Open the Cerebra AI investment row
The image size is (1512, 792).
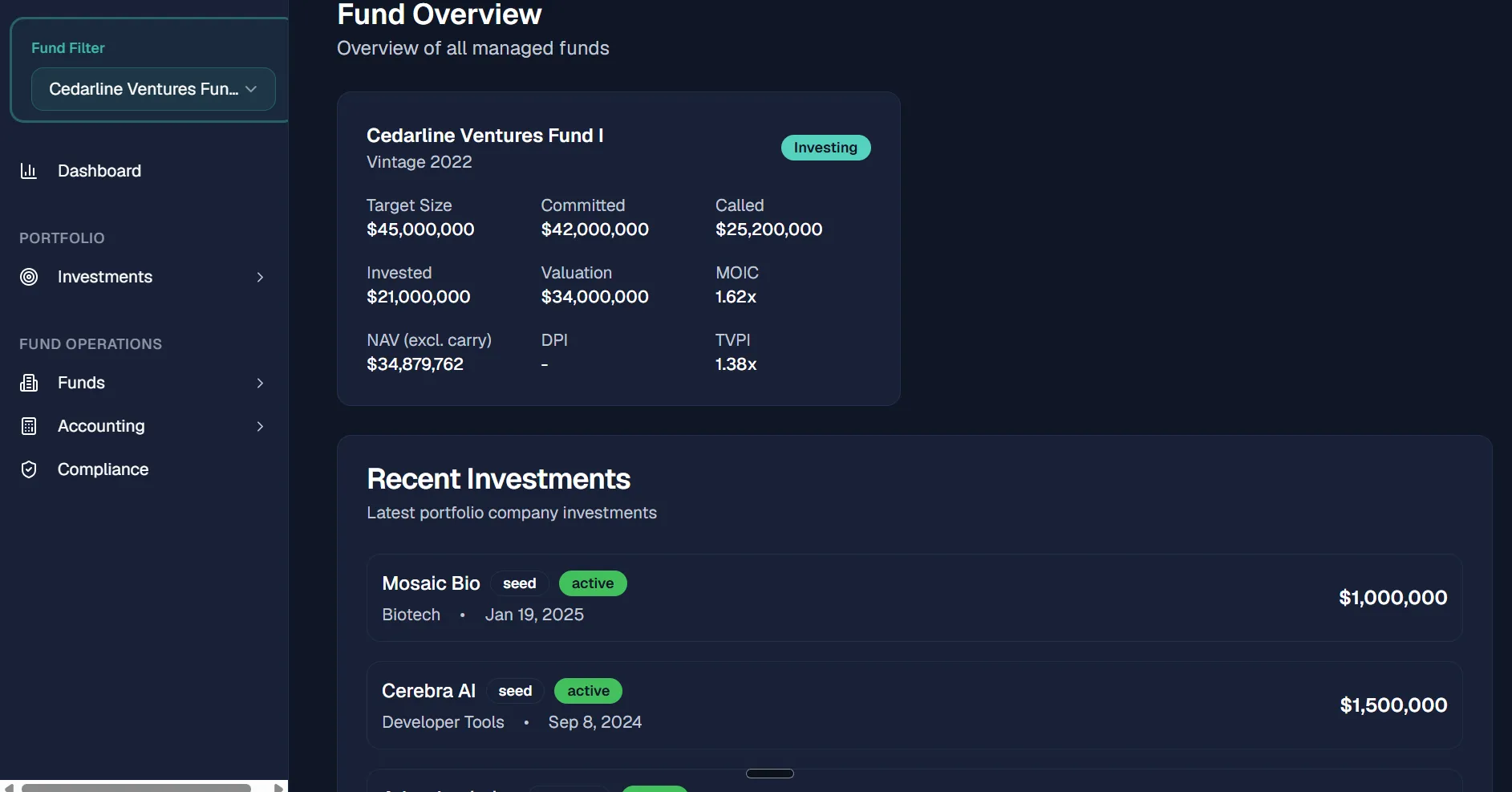[914, 705]
